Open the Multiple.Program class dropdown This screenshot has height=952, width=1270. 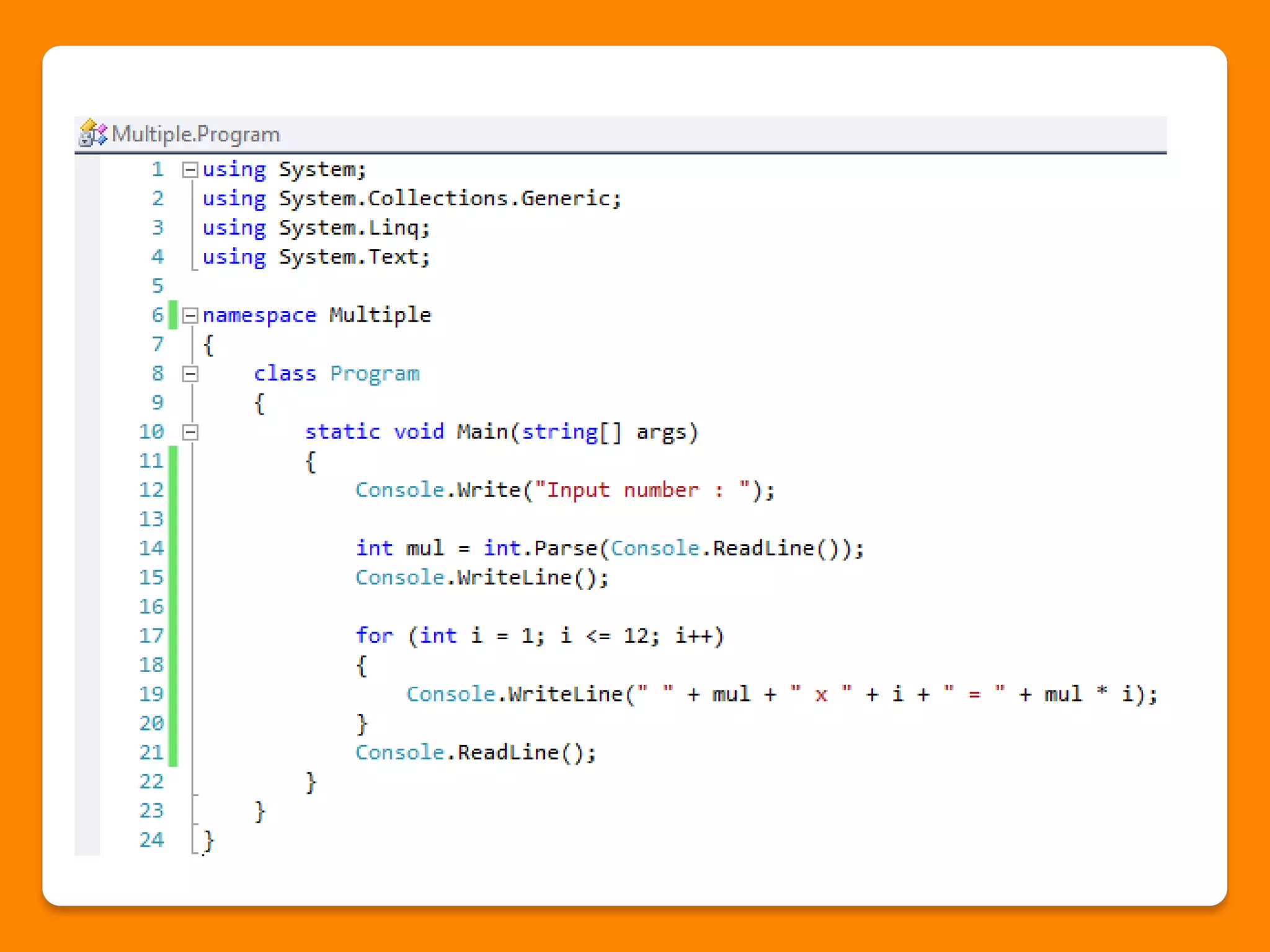pos(620,134)
